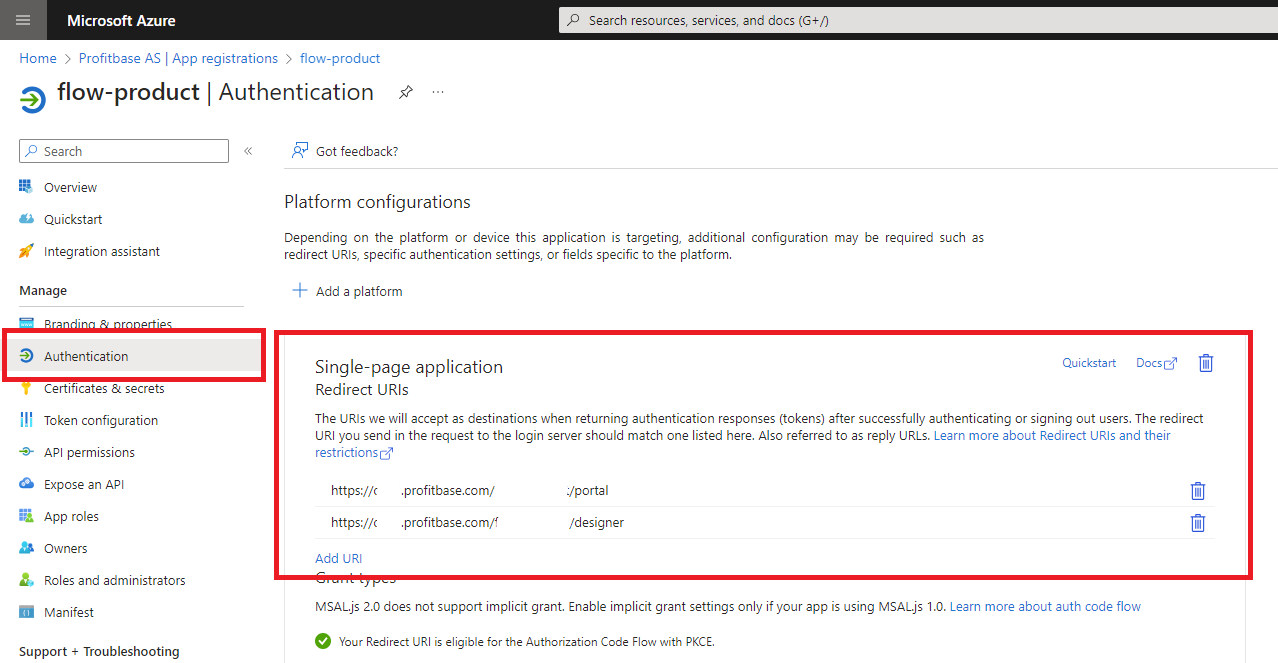Select Expose an API menu item

pos(84,484)
